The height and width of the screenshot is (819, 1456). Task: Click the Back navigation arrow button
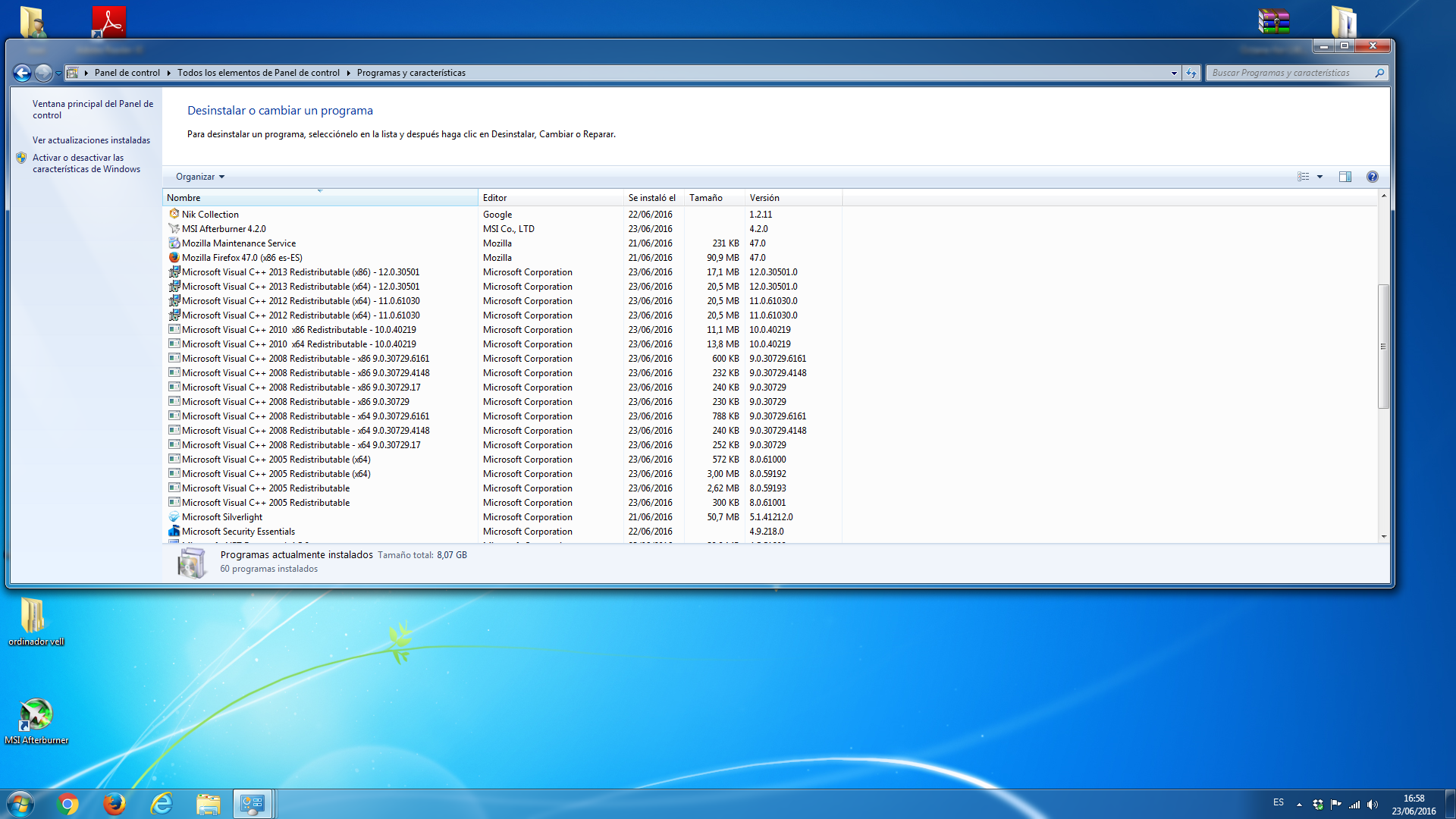pyautogui.click(x=22, y=73)
